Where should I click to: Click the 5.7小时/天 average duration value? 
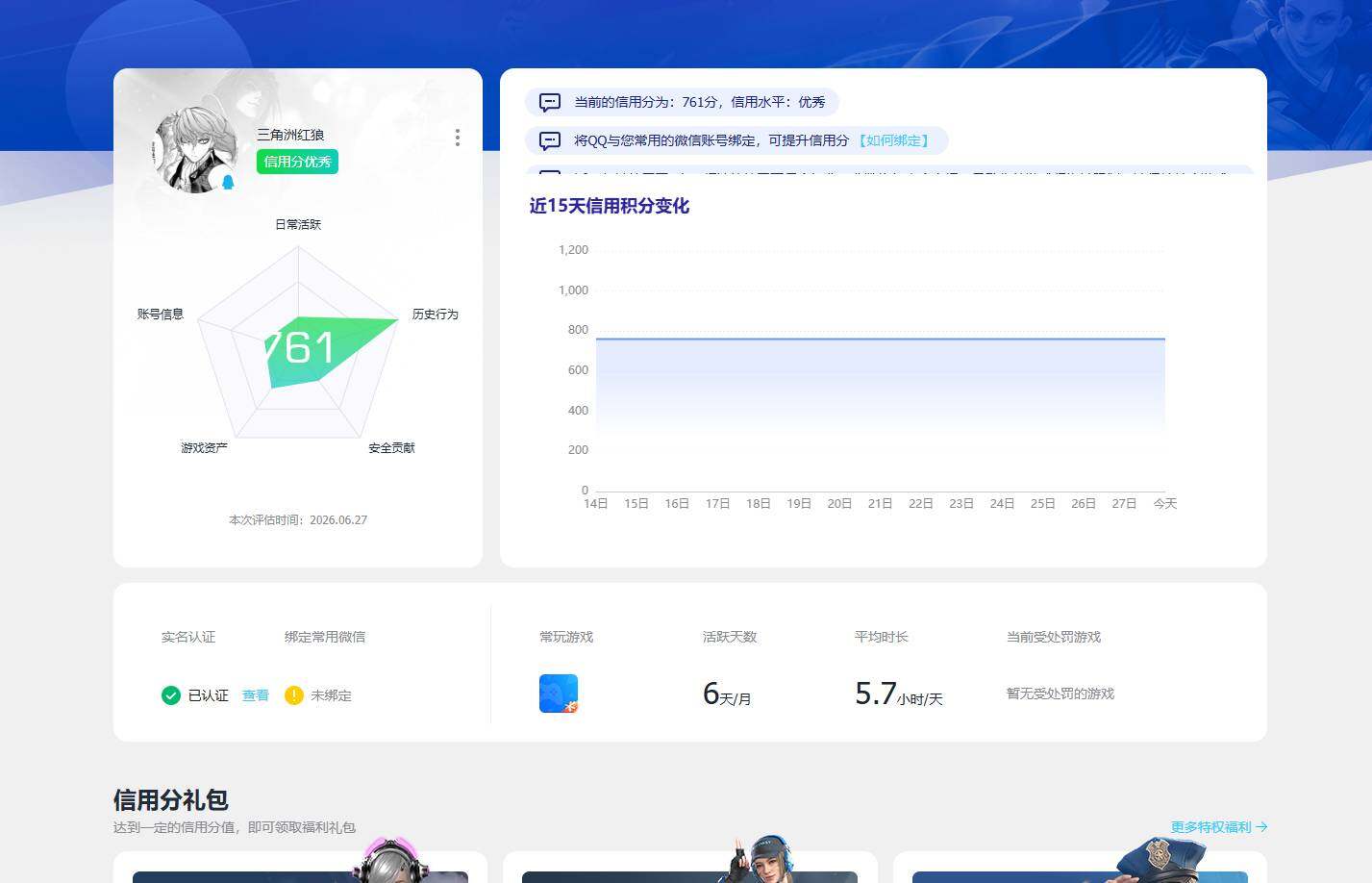point(899,694)
